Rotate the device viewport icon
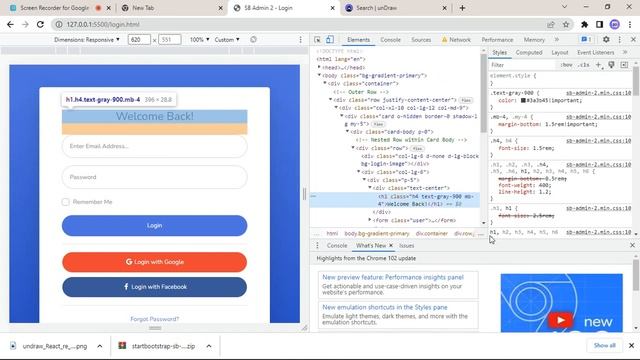The image size is (640, 360). click(253, 40)
